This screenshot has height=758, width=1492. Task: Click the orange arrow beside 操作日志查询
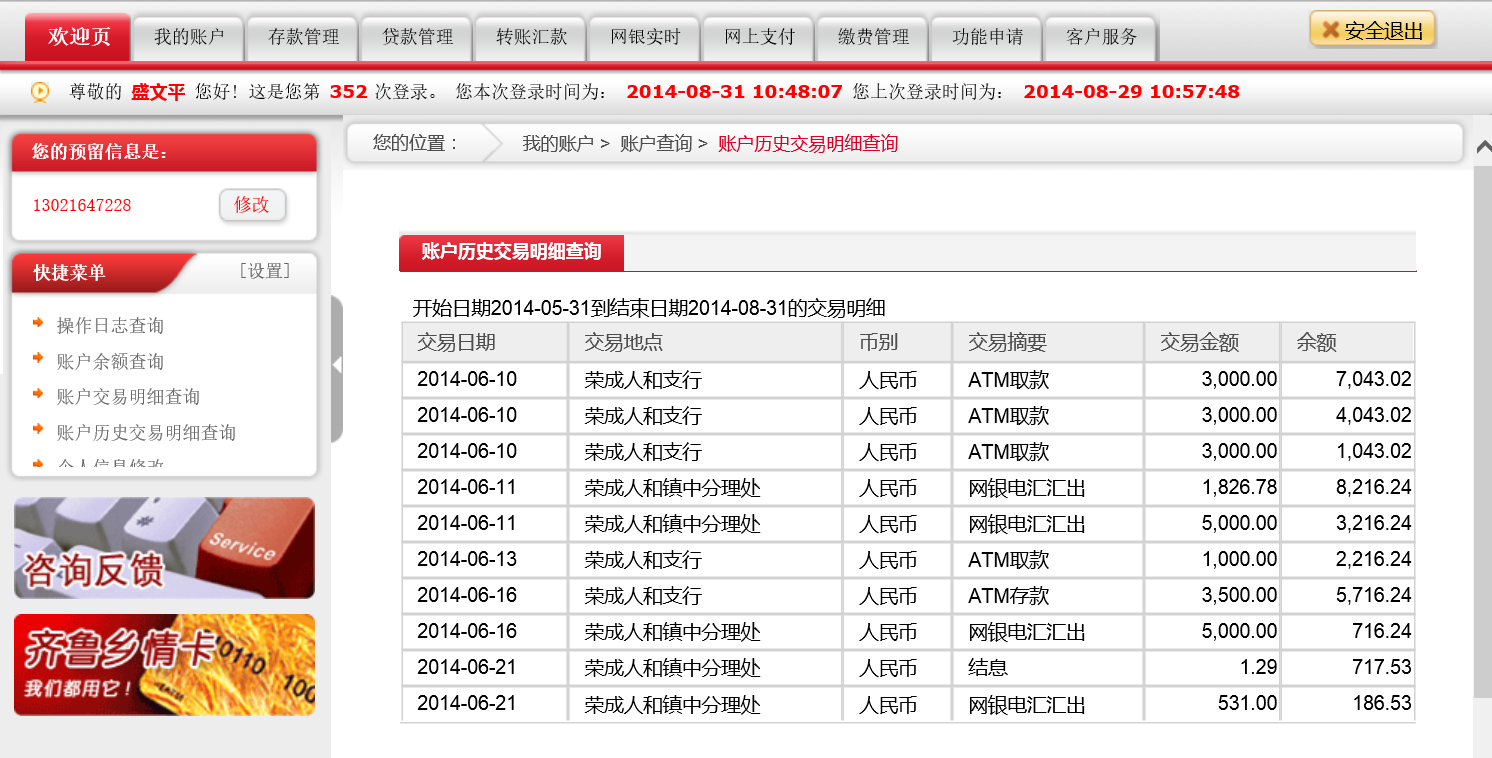click(x=38, y=323)
